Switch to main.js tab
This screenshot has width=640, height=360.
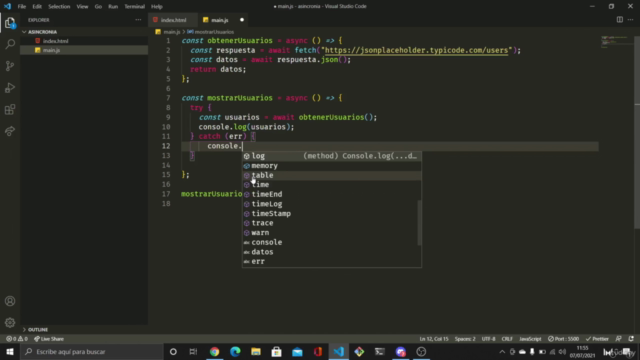tap(224, 20)
